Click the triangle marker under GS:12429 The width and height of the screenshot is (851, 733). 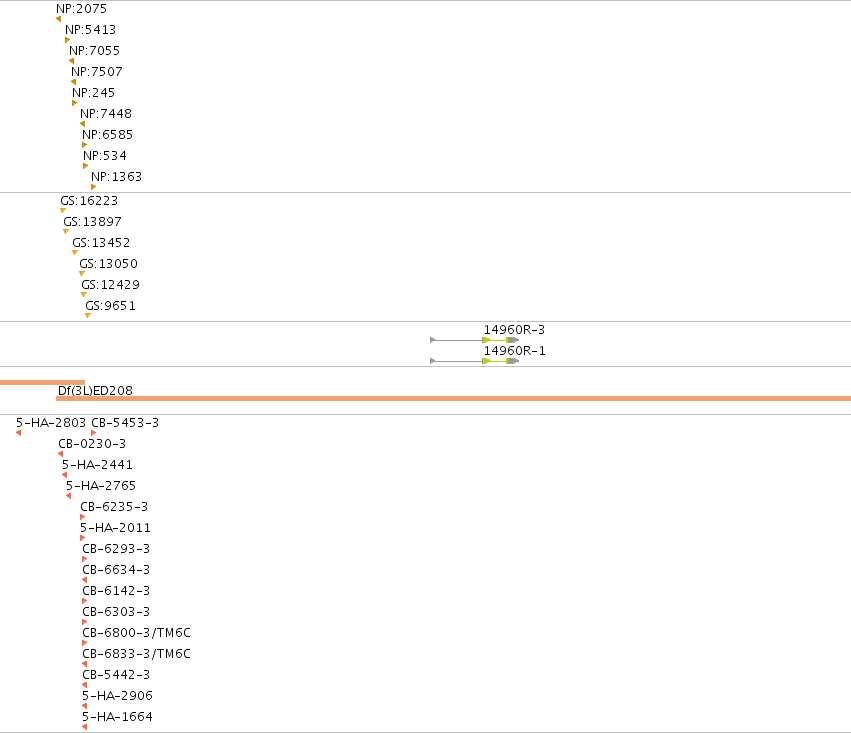coord(84,295)
